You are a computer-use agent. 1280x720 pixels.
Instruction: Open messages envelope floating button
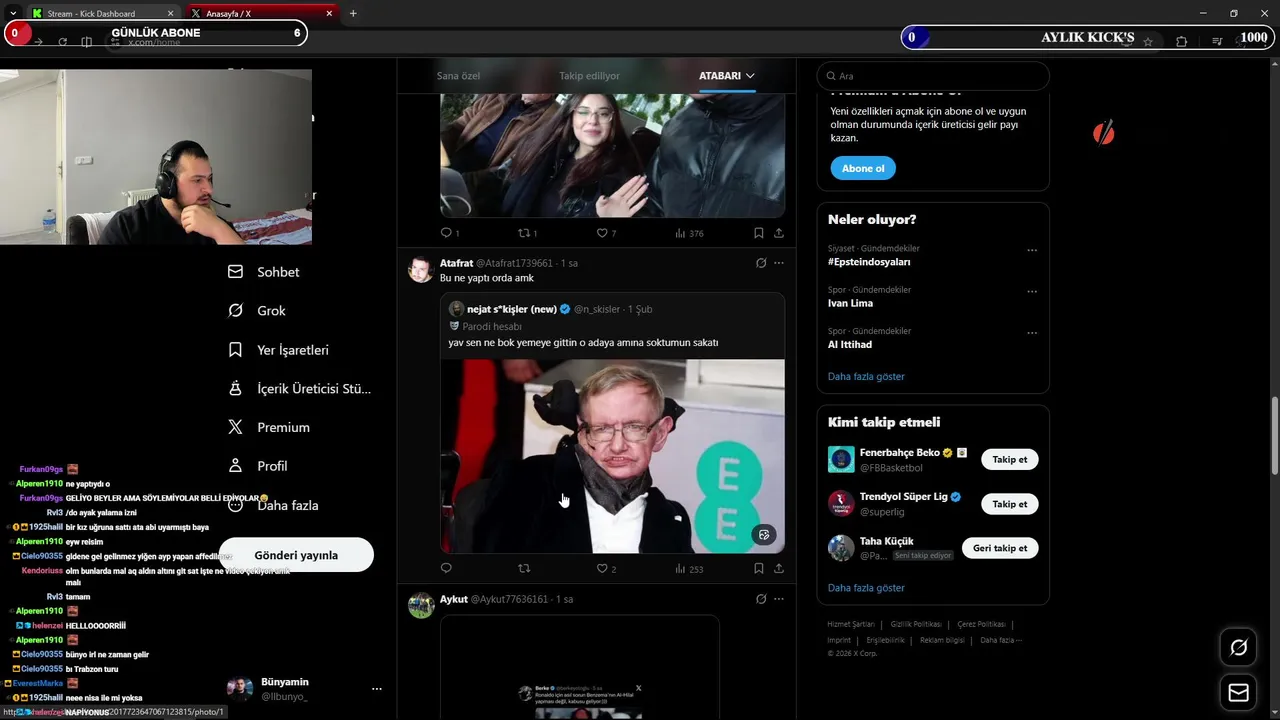[x=1238, y=692]
